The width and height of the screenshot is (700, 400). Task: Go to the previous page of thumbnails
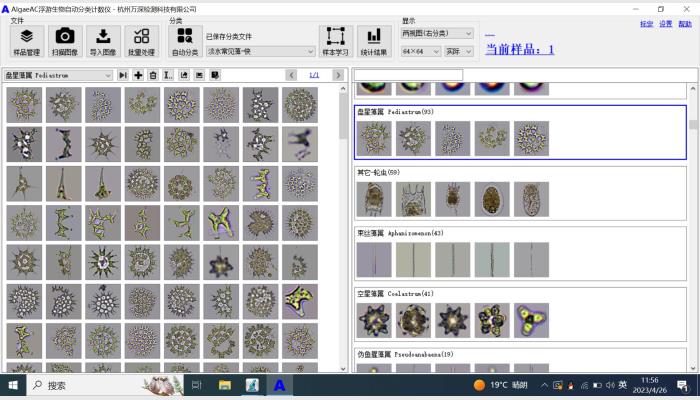[x=291, y=75]
